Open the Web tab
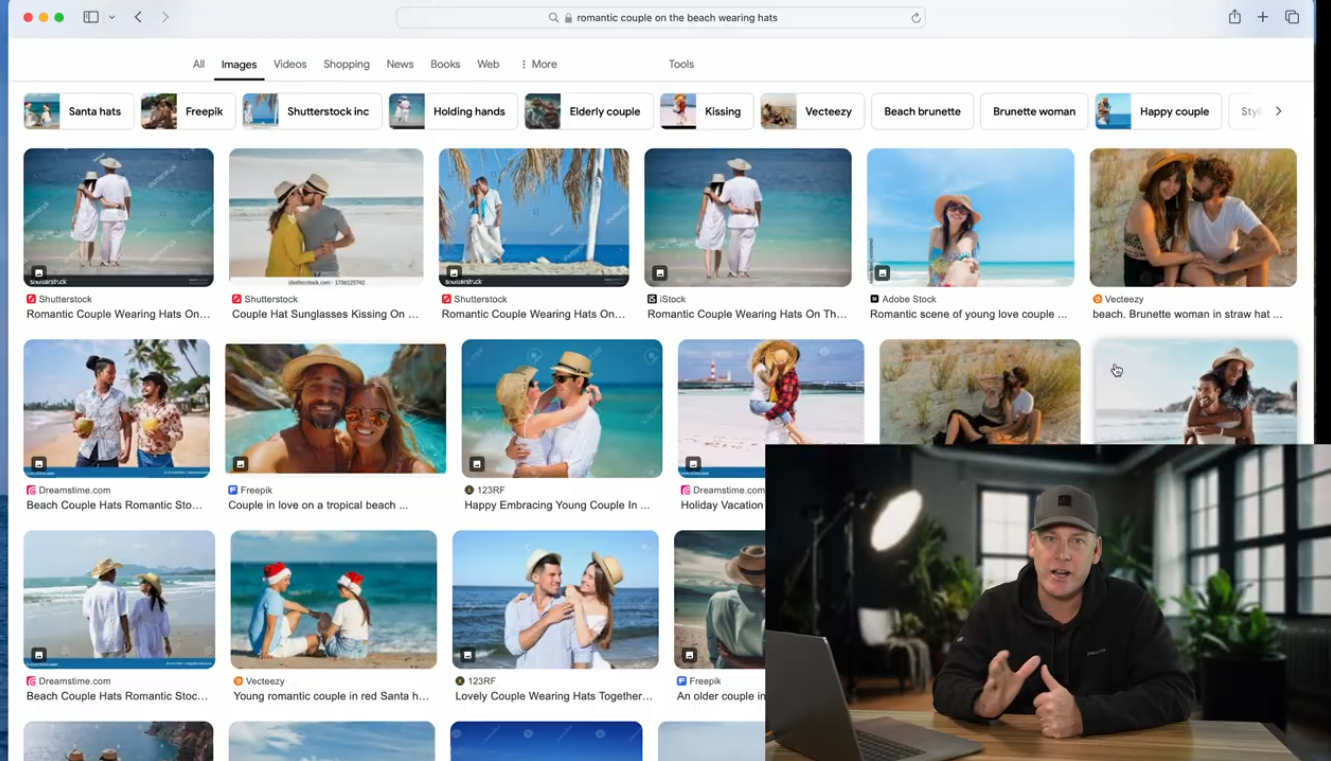1331x761 pixels. (x=488, y=64)
